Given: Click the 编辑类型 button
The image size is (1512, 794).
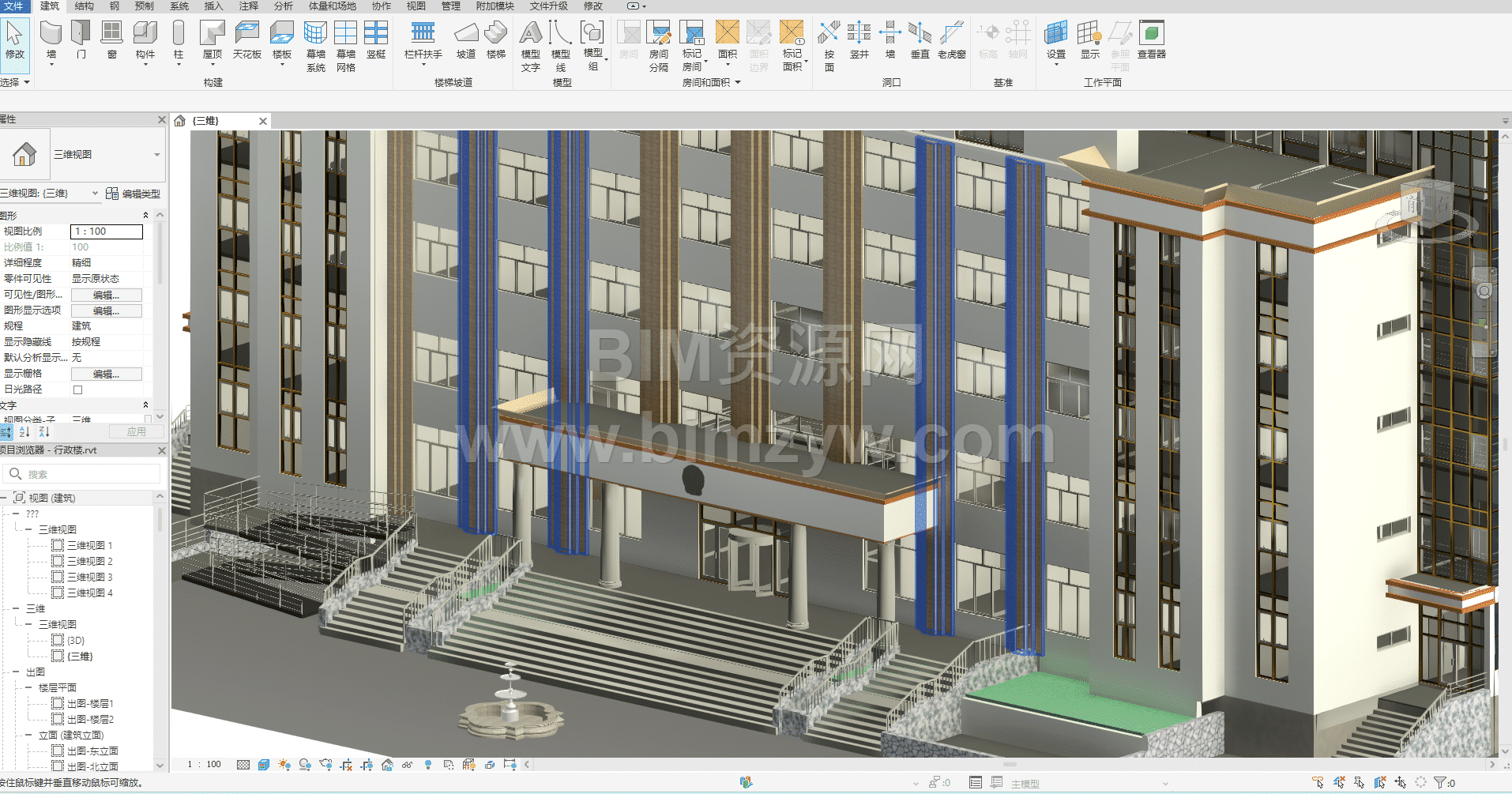Looking at the screenshot, I should point(134,194).
